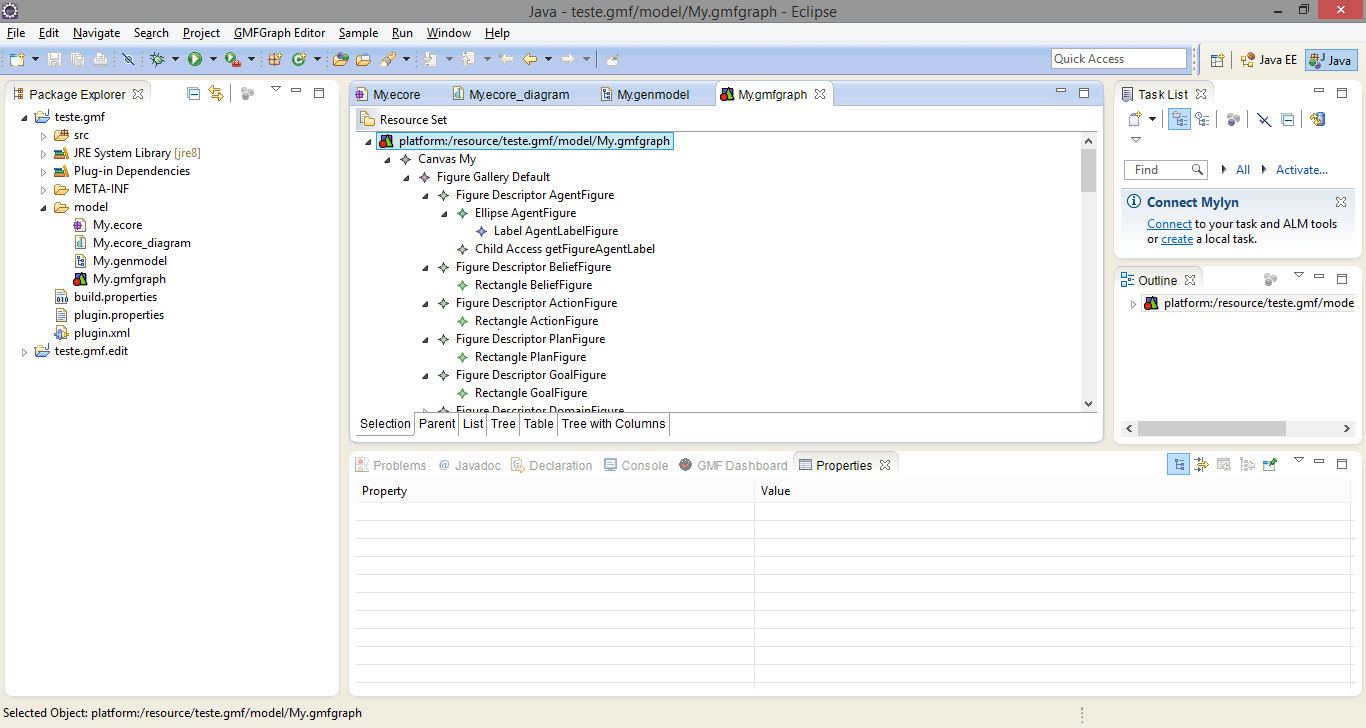This screenshot has width=1366, height=728.
Task: Toggle Focus on Active Task in Outline
Action: (x=1271, y=280)
